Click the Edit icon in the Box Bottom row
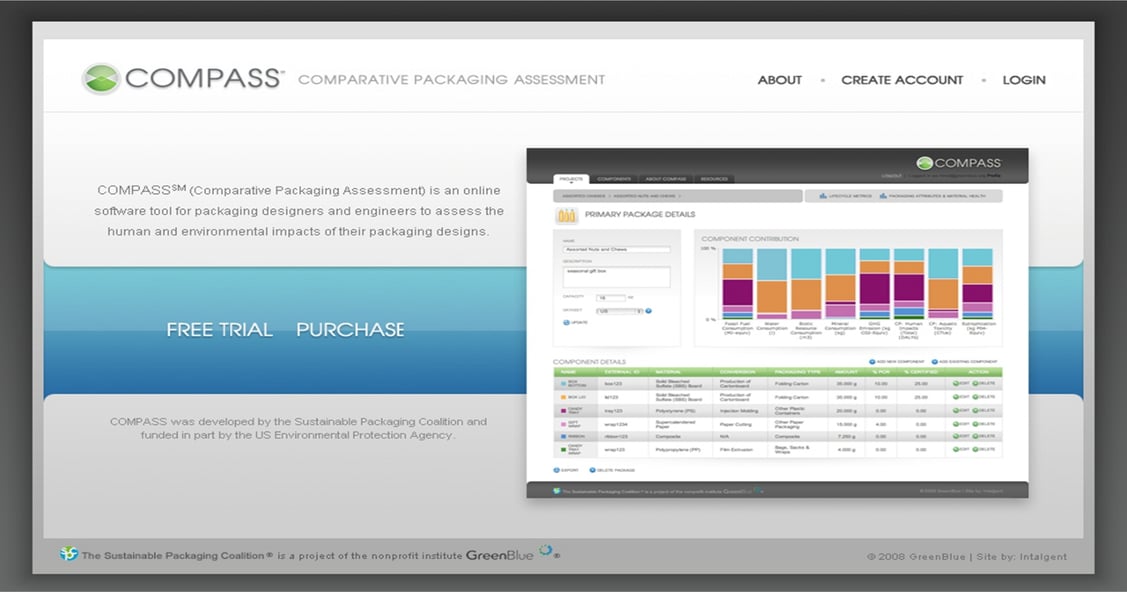The image size is (1127, 592). (x=956, y=384)
